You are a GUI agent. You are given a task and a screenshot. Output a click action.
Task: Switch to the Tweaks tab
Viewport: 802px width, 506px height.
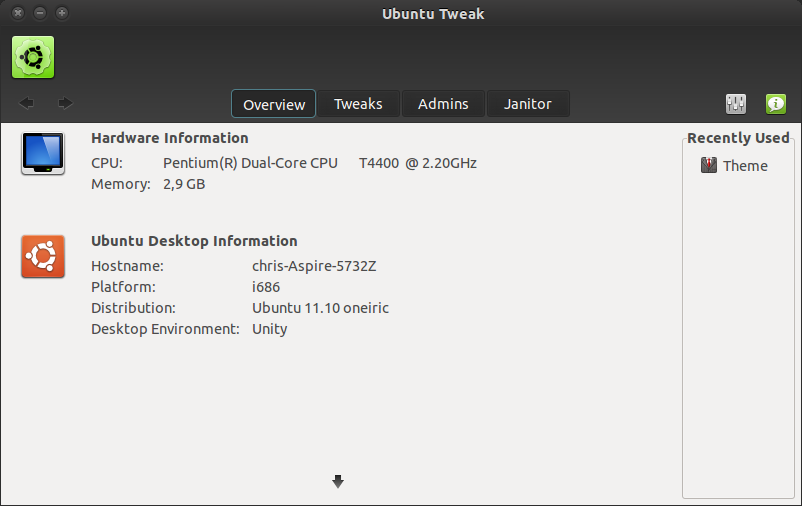point(358,104)
